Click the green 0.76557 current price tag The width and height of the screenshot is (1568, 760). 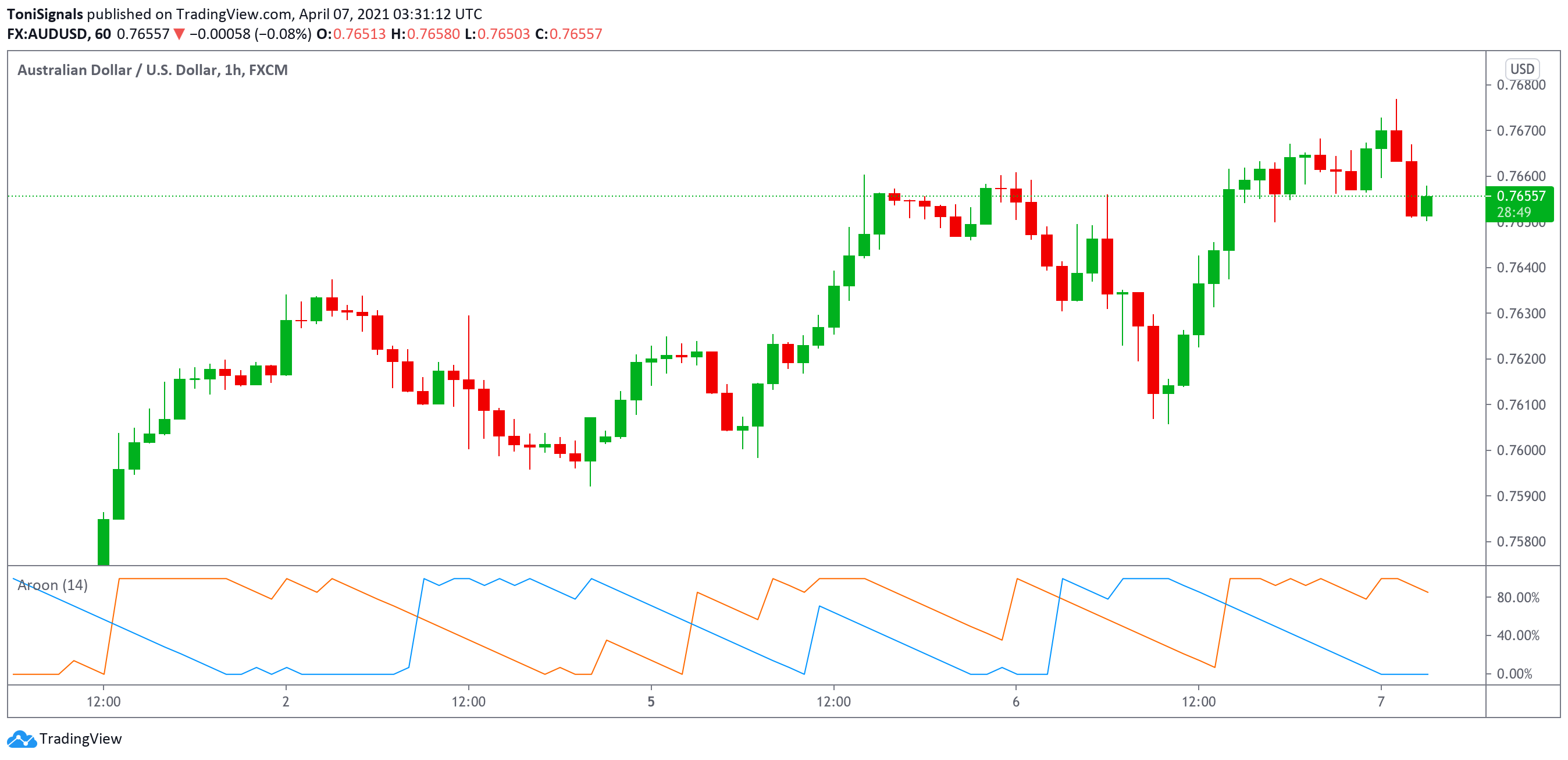click(1520, 196)
